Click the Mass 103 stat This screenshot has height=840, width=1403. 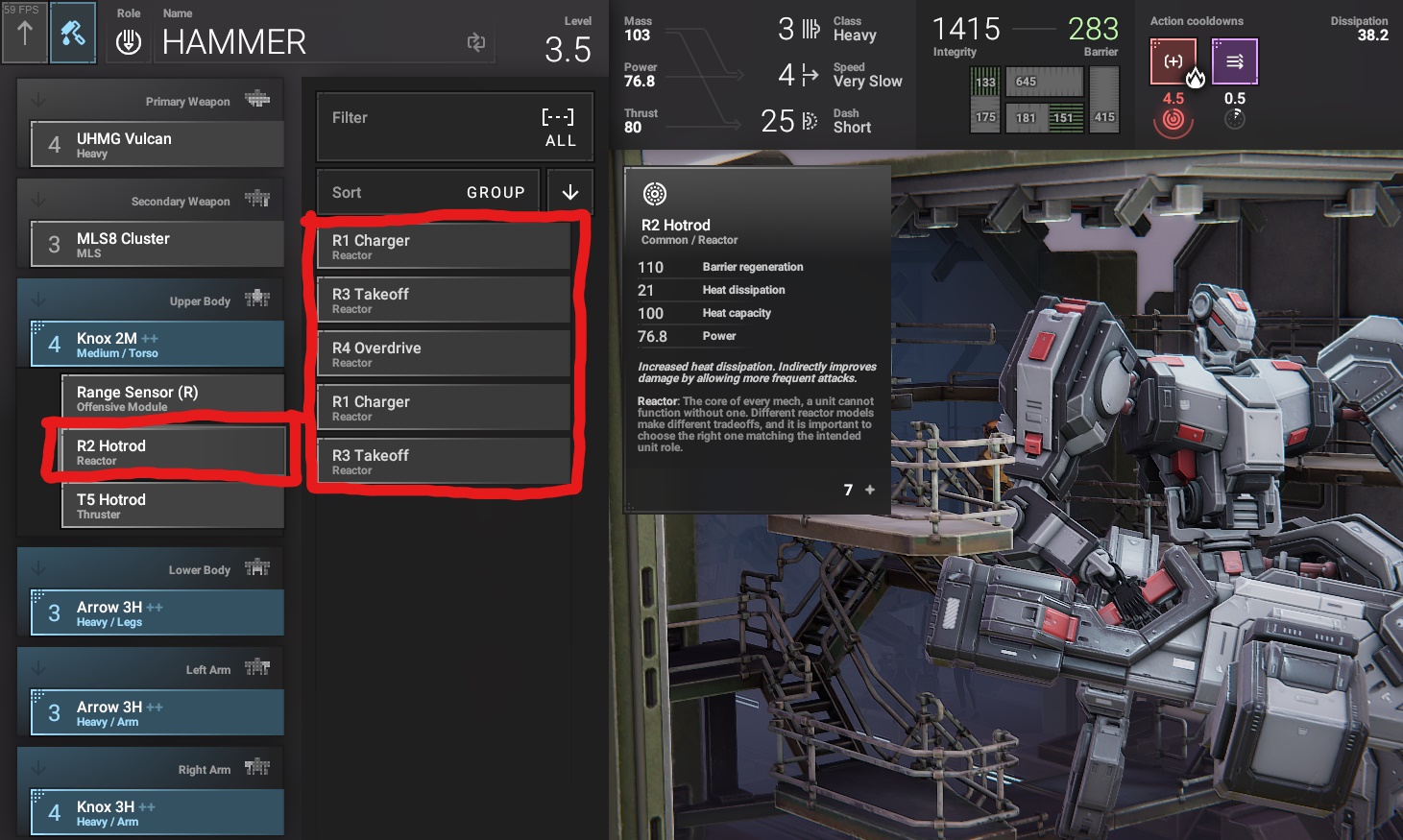[638, 29]
